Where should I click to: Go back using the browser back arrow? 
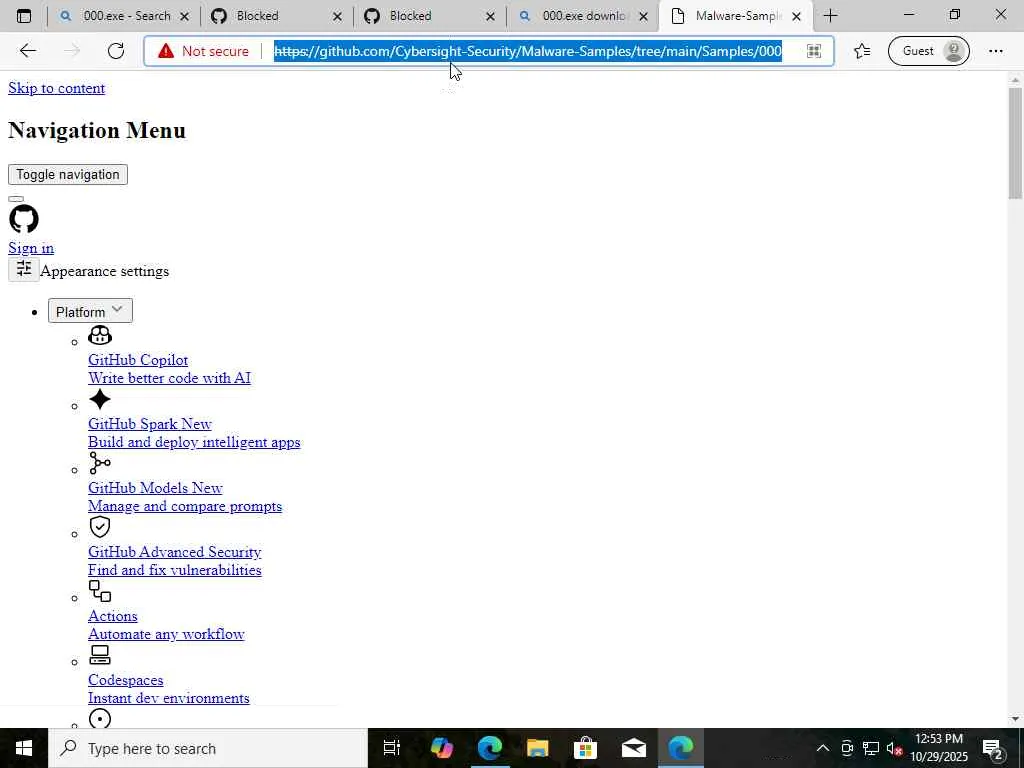[x=27, y=51]
